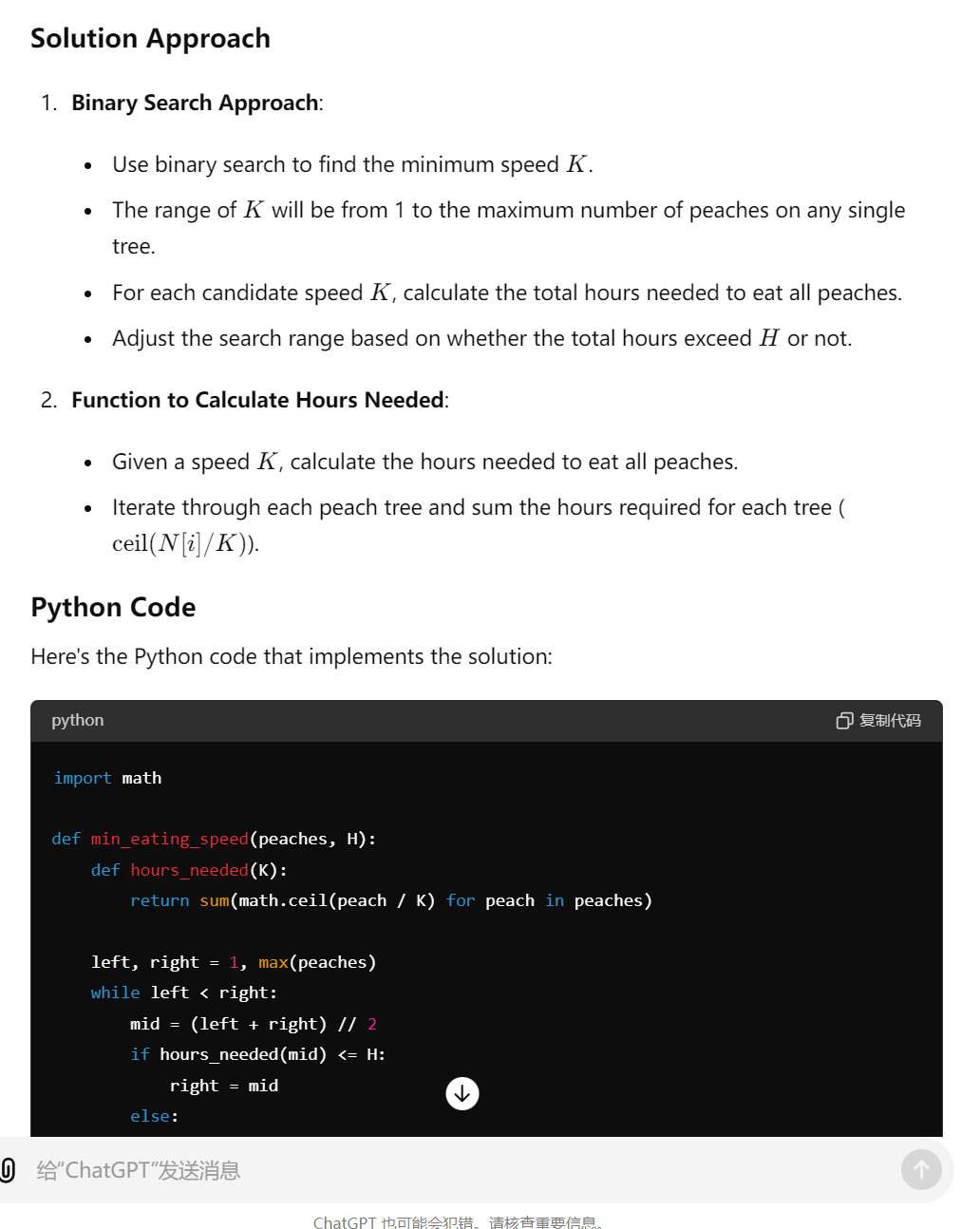Click the else: keyword in code
The height and width of the screenshot is (1229, 980).
pos(155,1116)
